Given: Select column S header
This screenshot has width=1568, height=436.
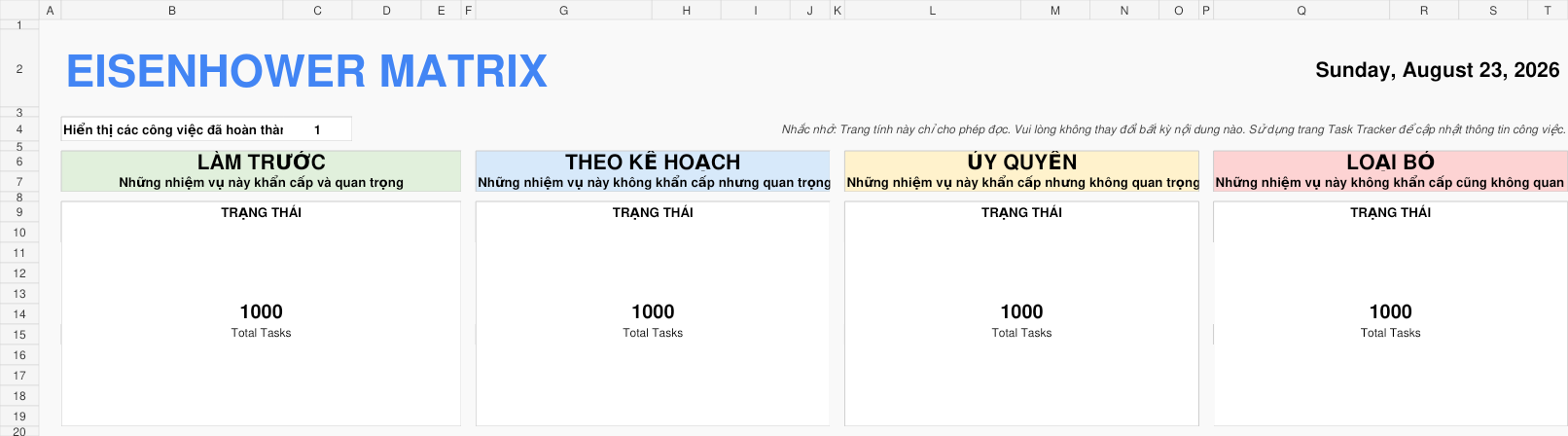Looking at the screenshot, I should 1493,10.
